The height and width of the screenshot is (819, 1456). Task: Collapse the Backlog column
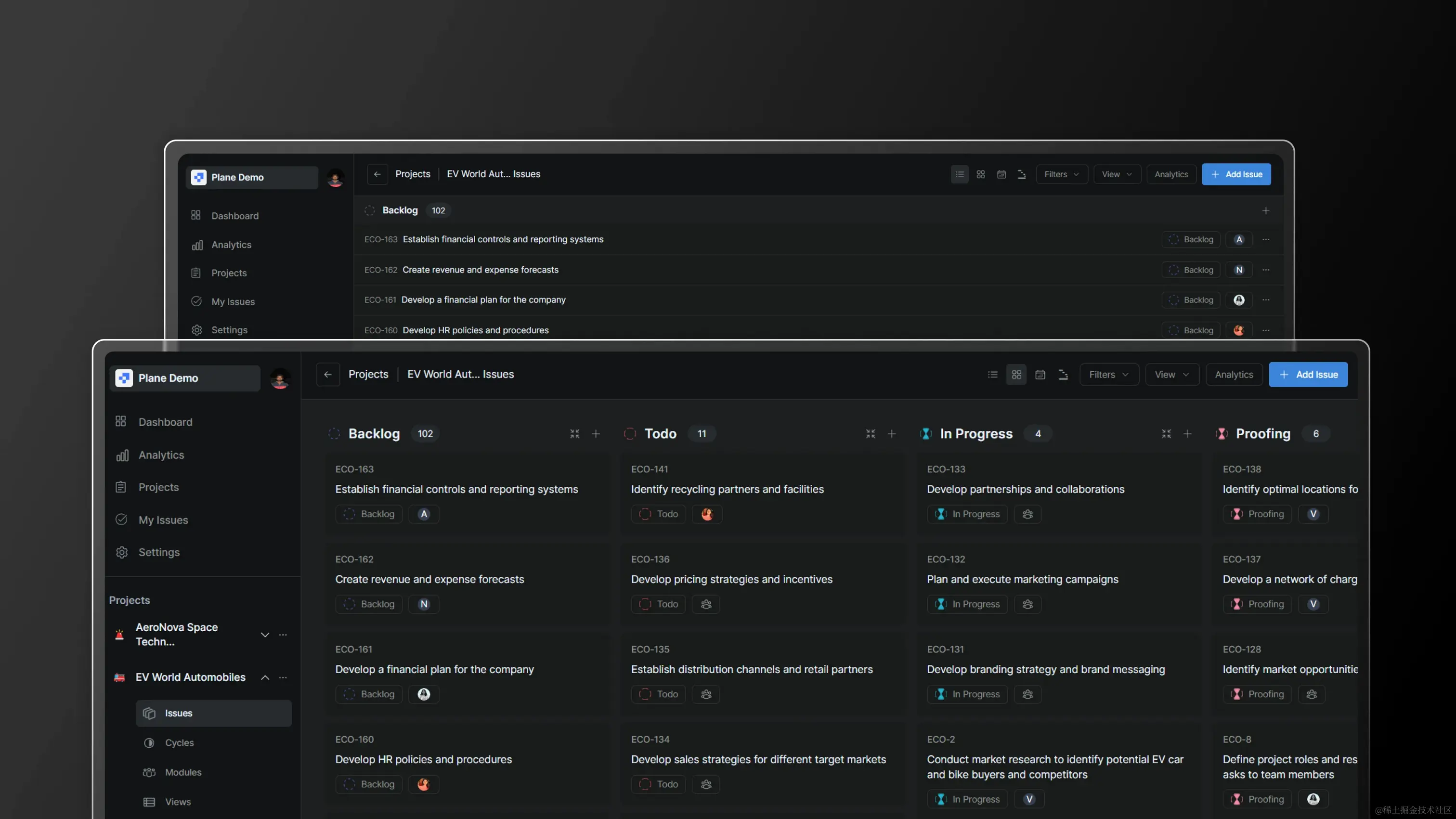point(575,433)
